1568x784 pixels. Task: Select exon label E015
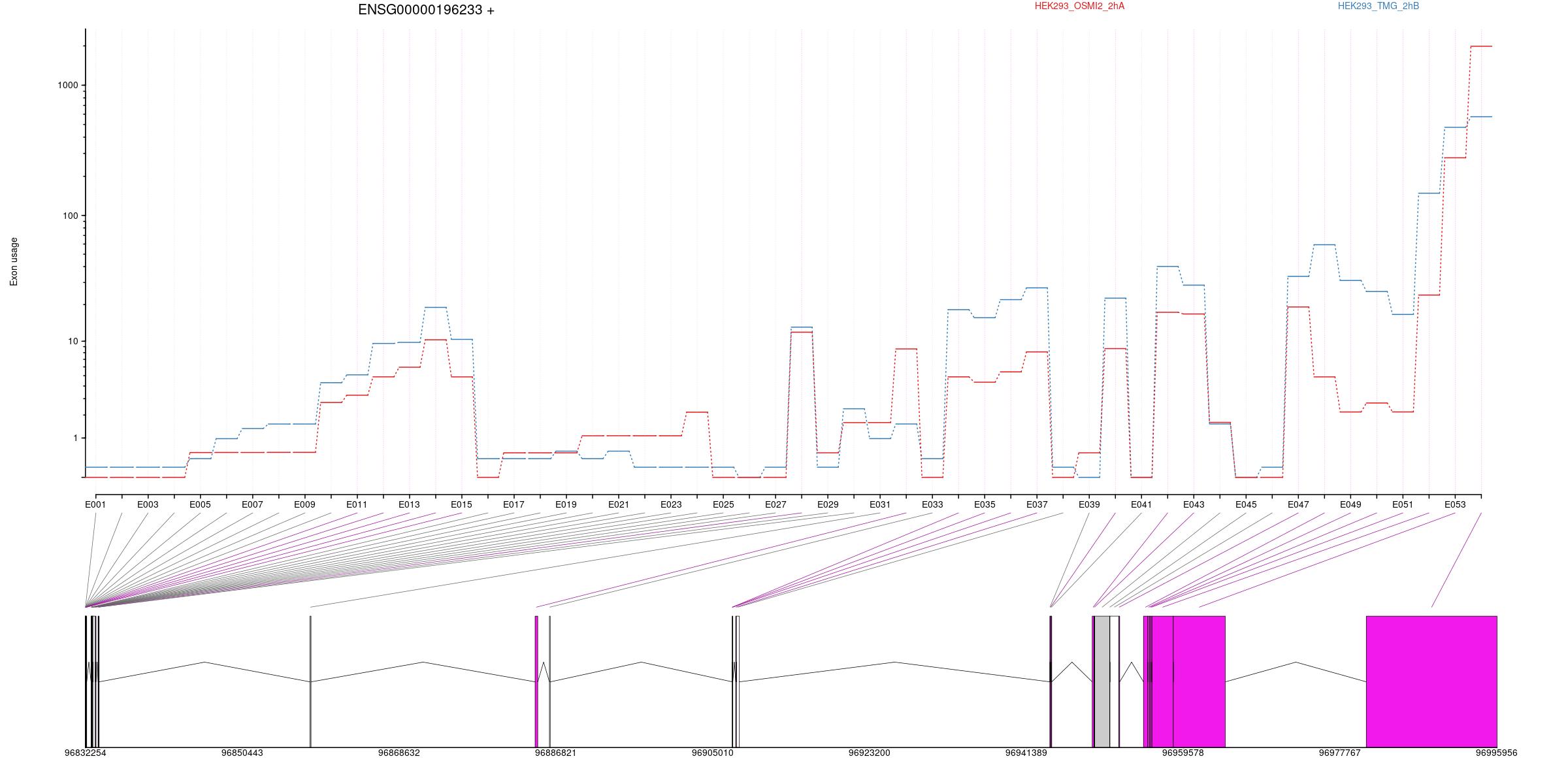pos(461,504)
